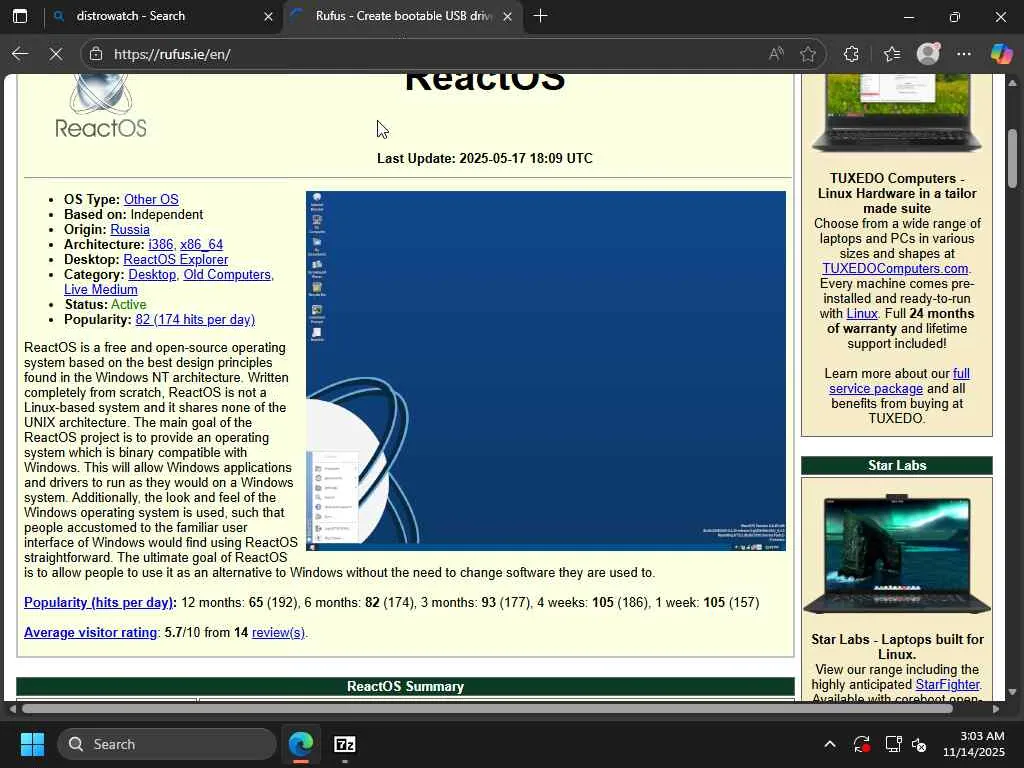View site information lock icon
1024x768 pixels.
tap(96, 54)
